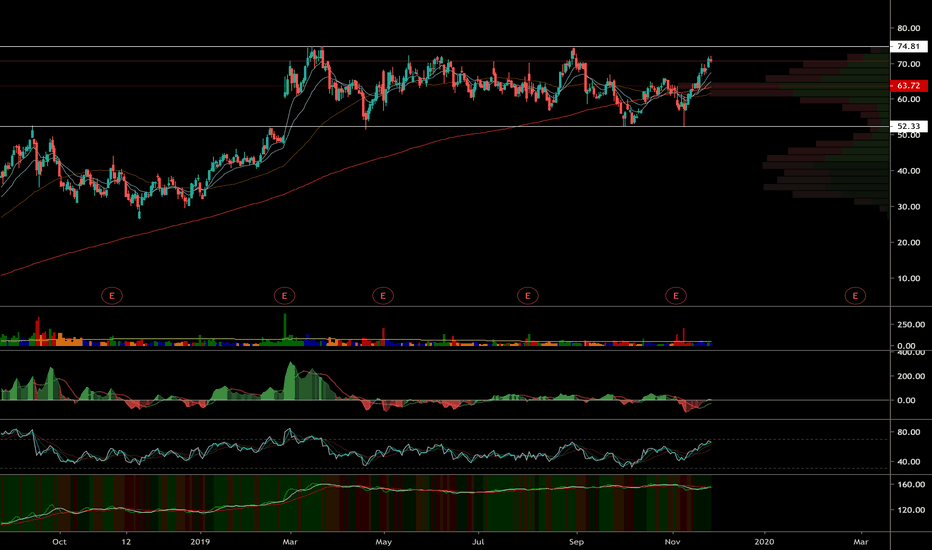
Task: Click the 120.00 label in bottom pane
Action: pyautogui.click(x=911, y=510)
